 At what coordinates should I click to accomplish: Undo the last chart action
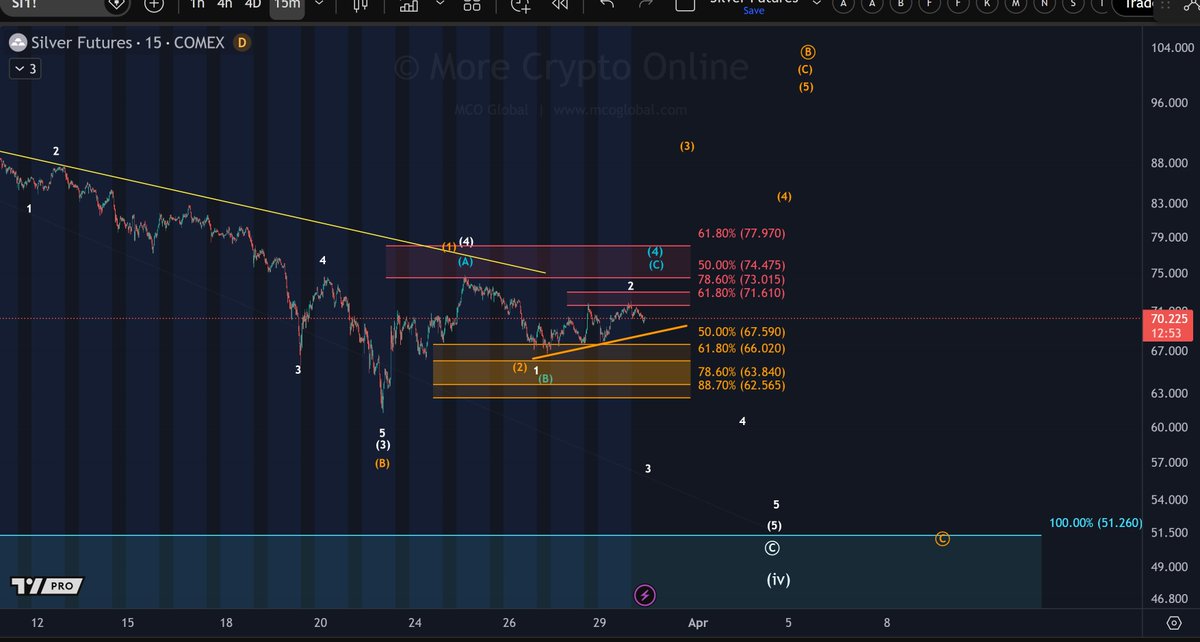pyautogui.click(x=607, y=4)
